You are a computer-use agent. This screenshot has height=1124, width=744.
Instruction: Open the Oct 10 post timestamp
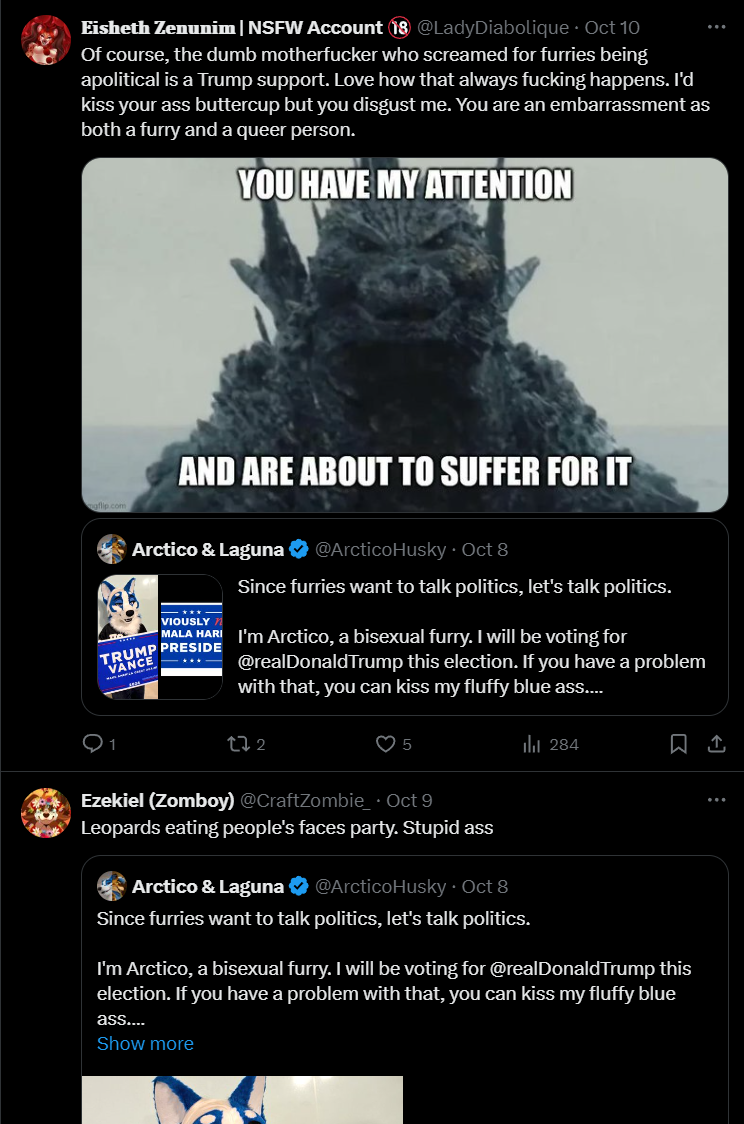(x=611, y=27)
